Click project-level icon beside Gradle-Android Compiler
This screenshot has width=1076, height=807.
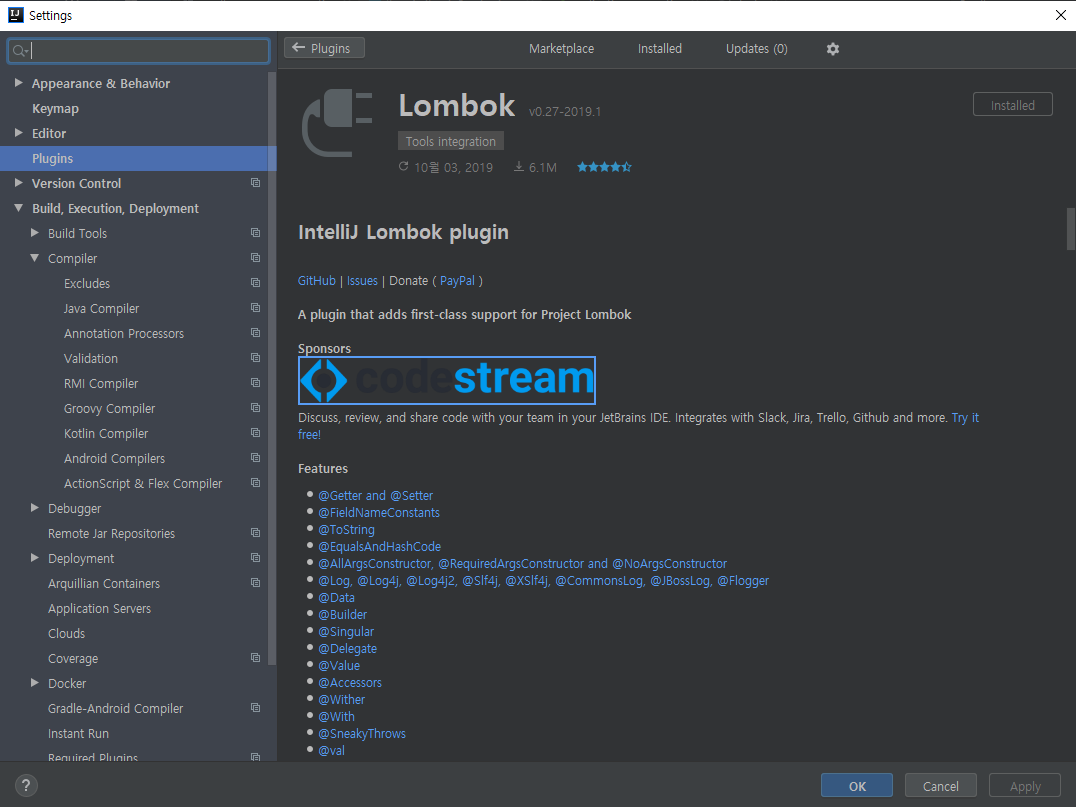point(255,707)
